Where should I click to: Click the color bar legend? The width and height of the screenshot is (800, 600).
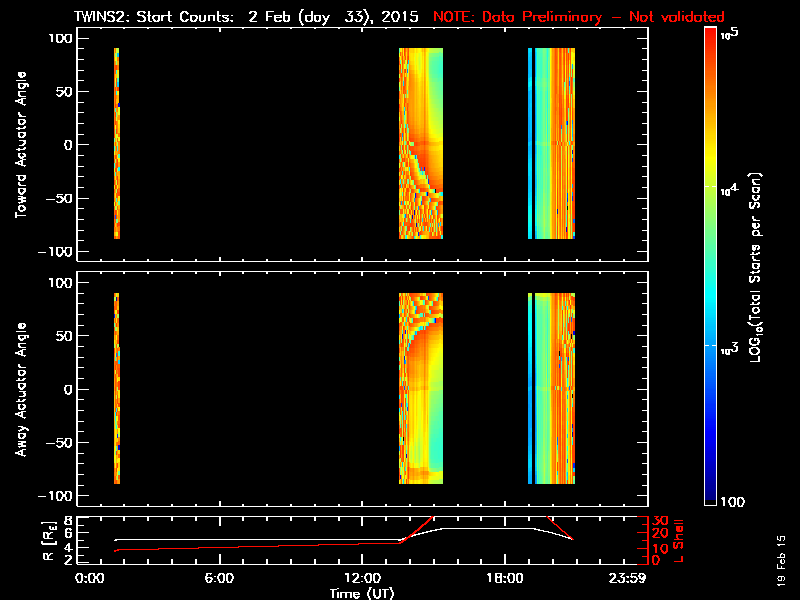coord(711,266)
